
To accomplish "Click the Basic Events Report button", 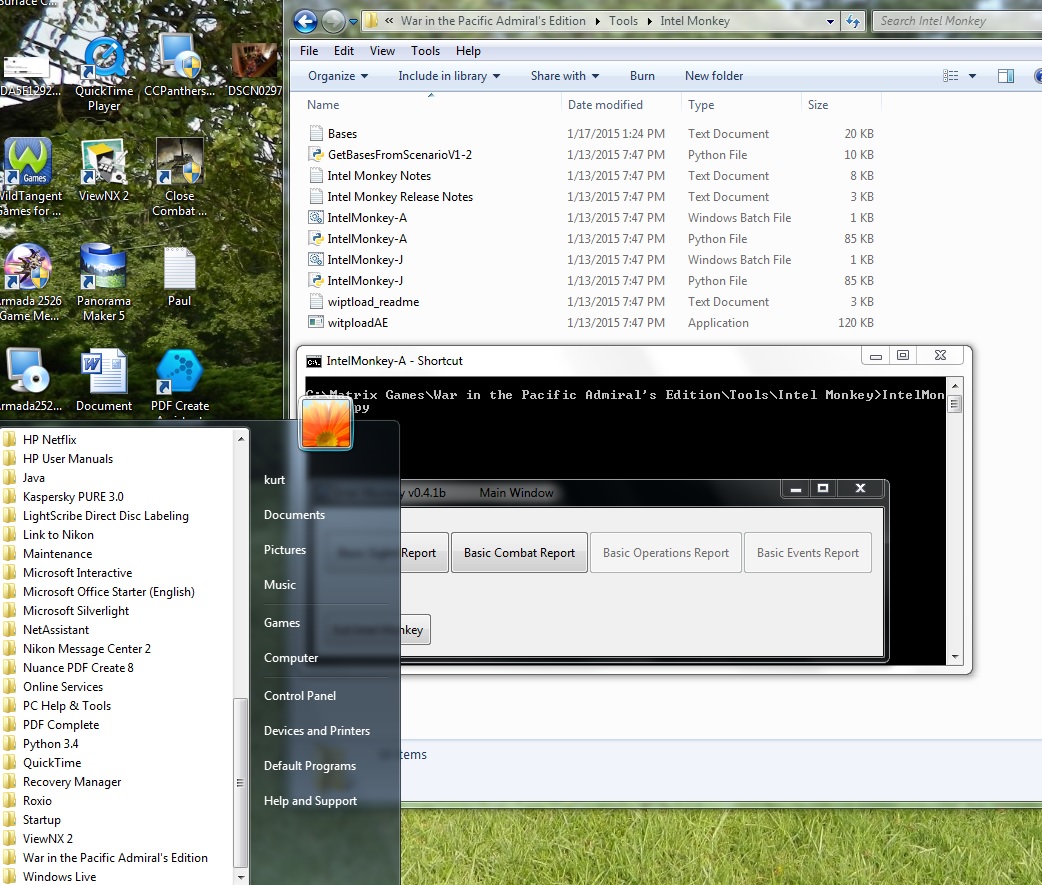I will (x=807, y=553).
